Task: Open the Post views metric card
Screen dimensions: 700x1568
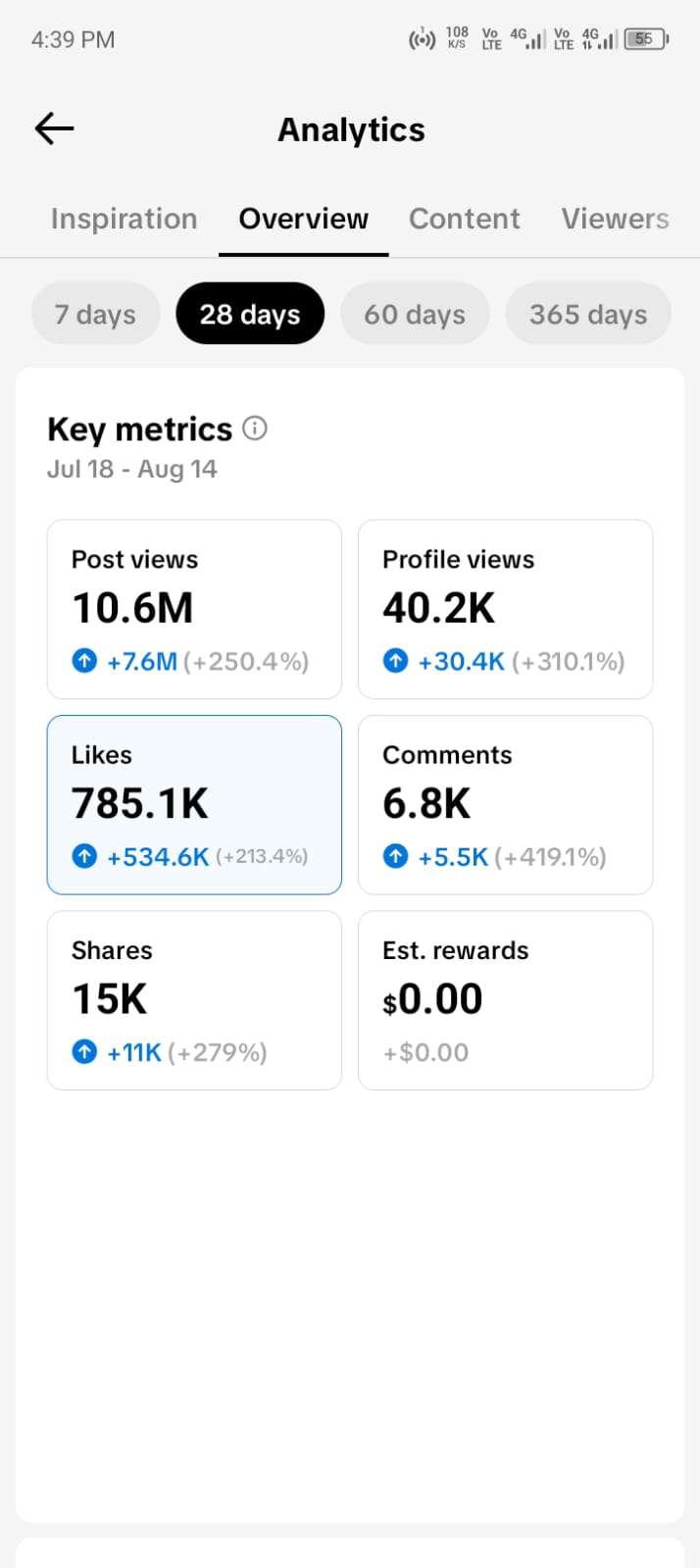Action: coord(194,609)
